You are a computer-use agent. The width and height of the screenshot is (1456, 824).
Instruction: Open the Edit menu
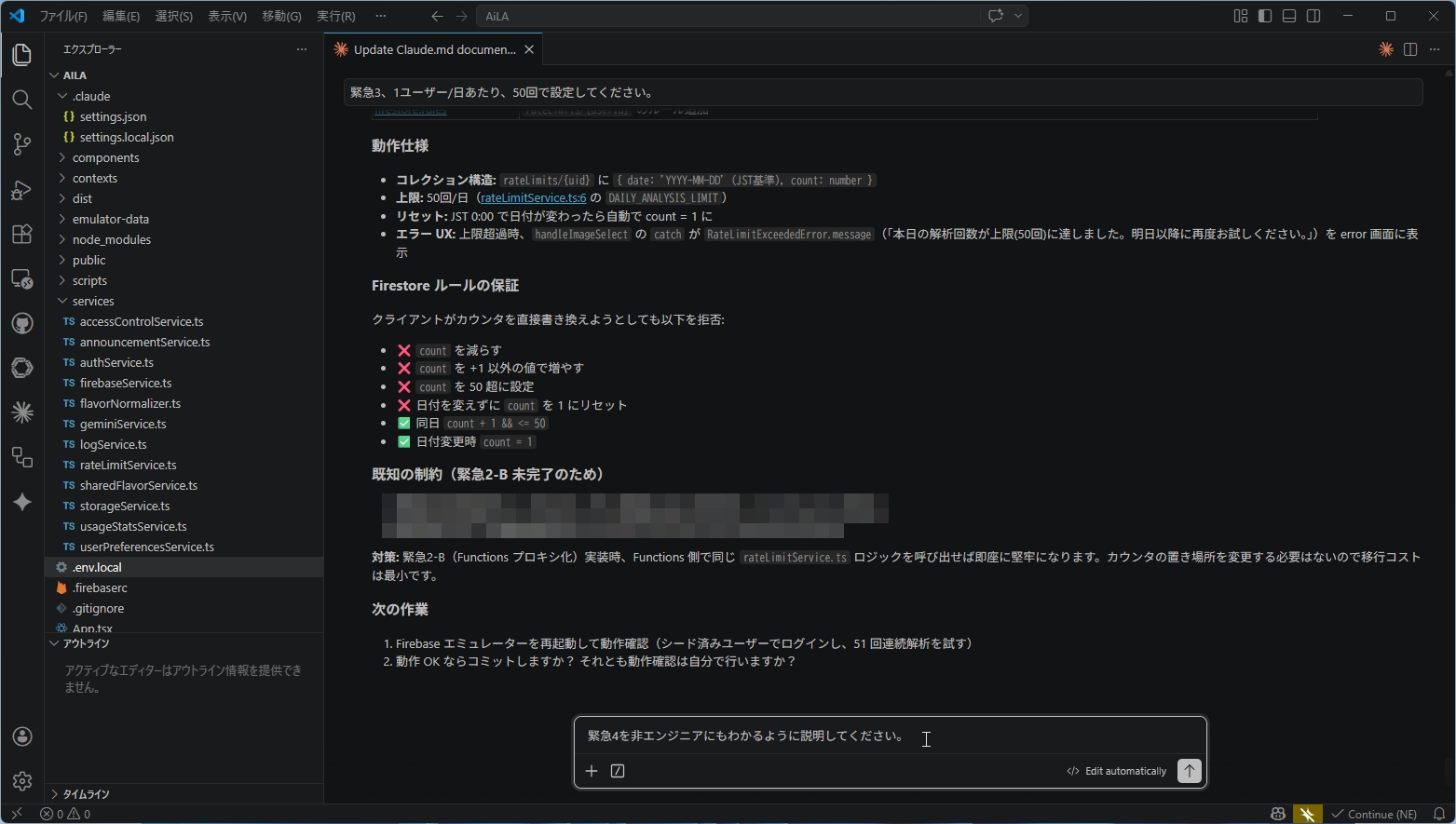(x=121, y=16)
